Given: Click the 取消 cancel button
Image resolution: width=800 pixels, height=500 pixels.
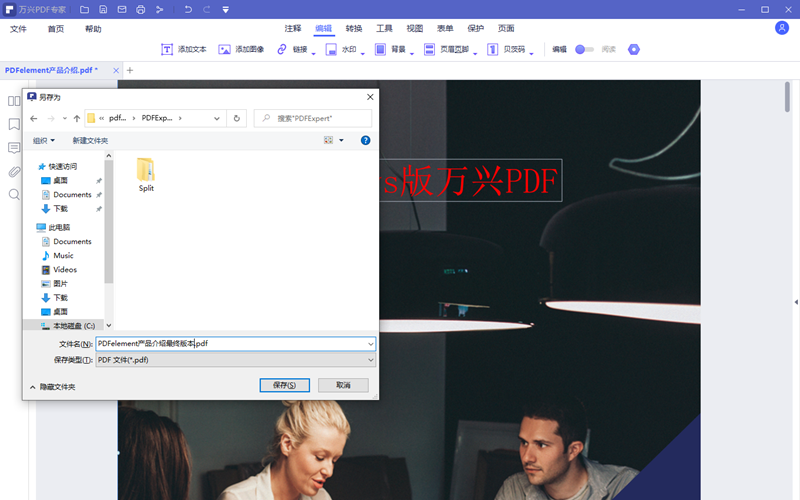Looking at the screenshot, I should [343, 385].
